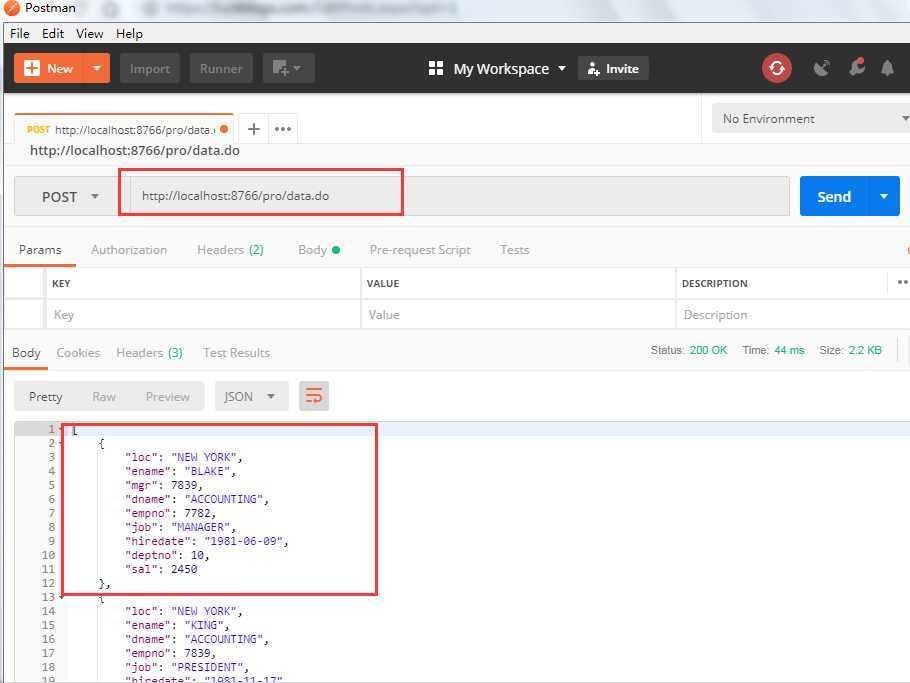Click the "job": "PRESIDENT" line

[187, 667]
